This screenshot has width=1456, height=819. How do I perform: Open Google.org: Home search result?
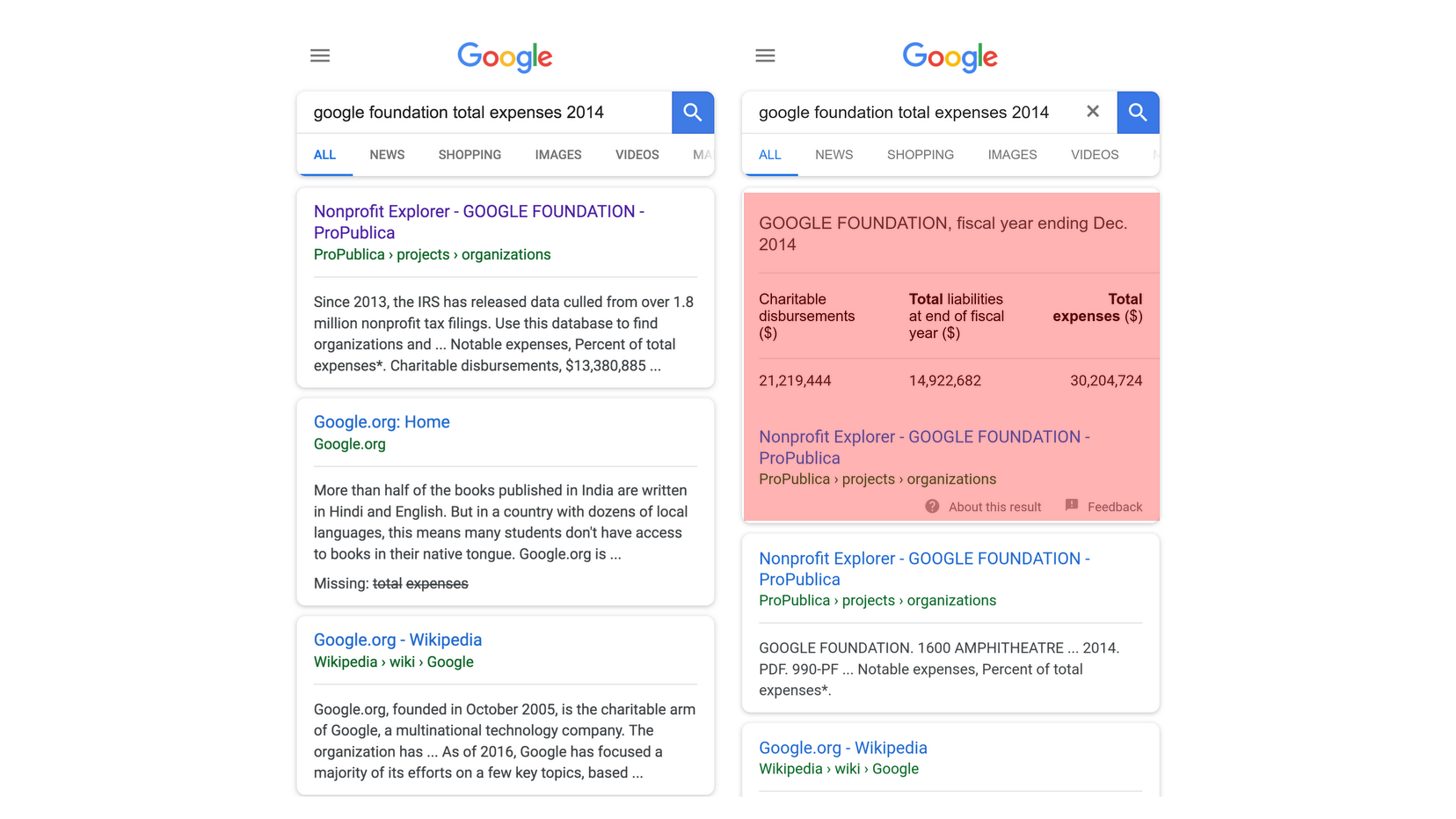coord(382,422)
